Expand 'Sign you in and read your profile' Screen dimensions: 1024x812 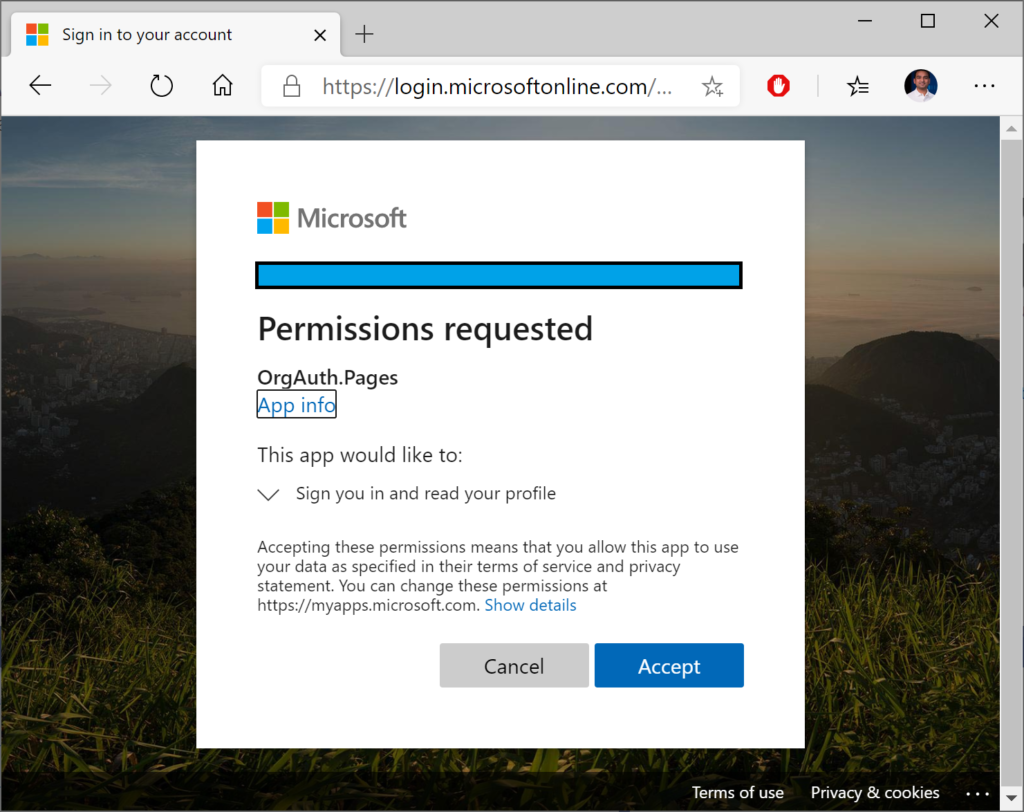(x=268, y=494)
